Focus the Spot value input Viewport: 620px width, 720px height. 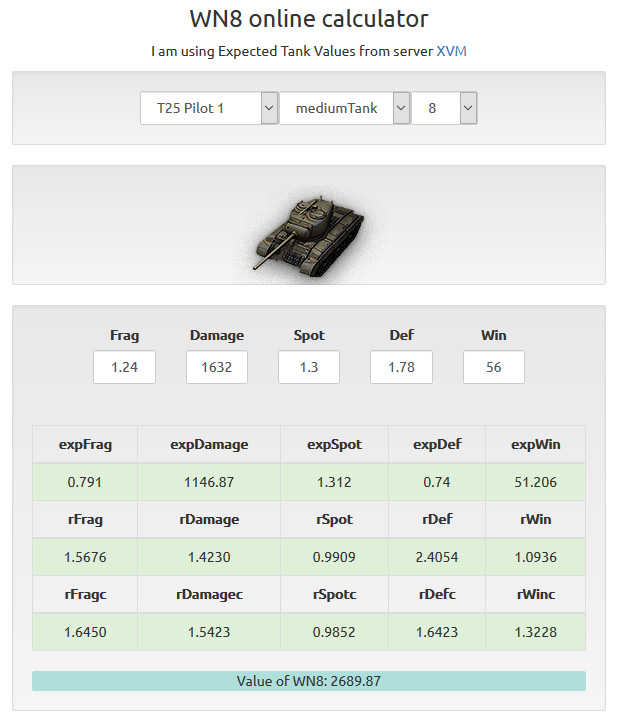coord(309,367)
